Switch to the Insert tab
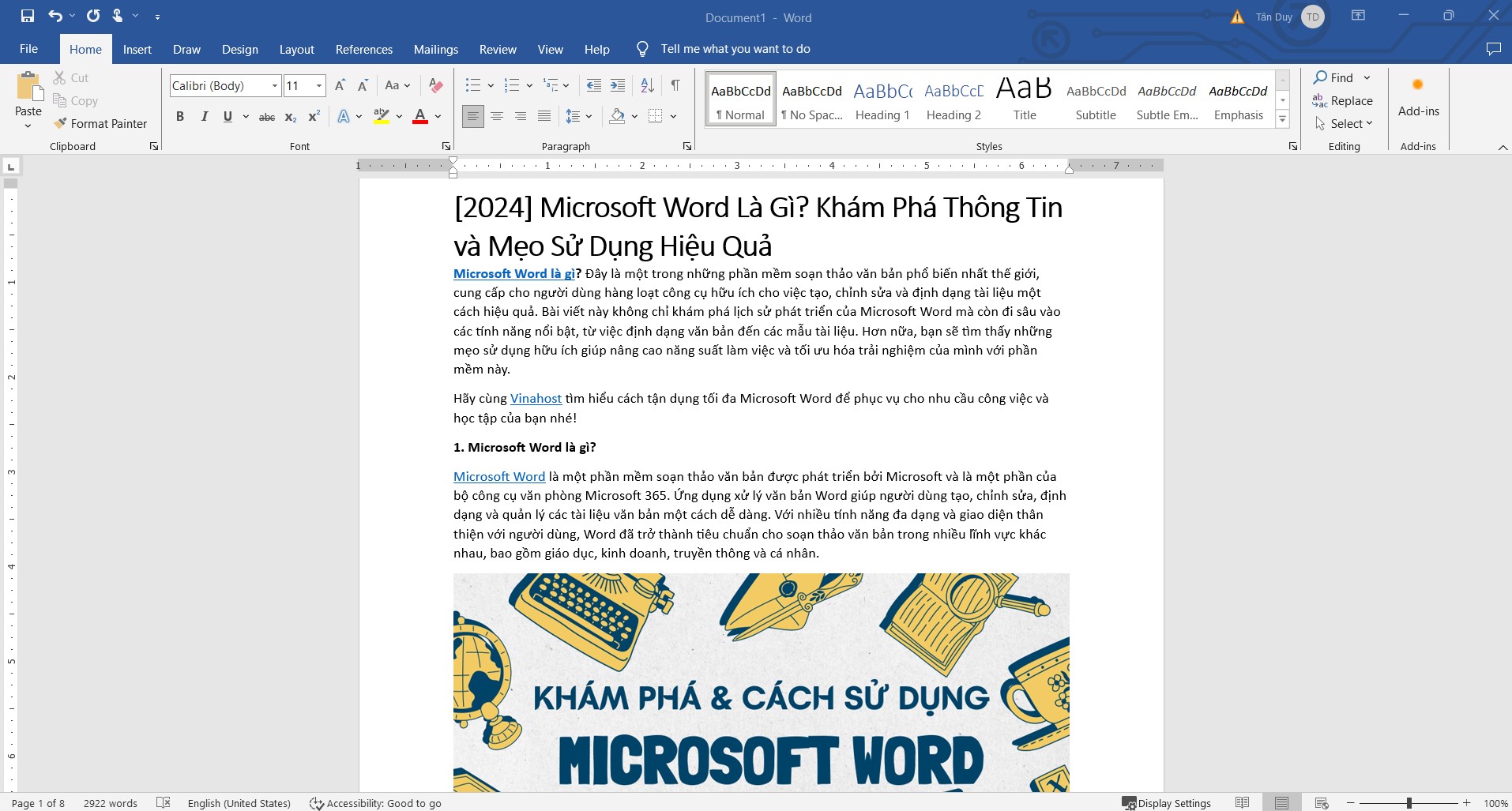 pos(137,49)
